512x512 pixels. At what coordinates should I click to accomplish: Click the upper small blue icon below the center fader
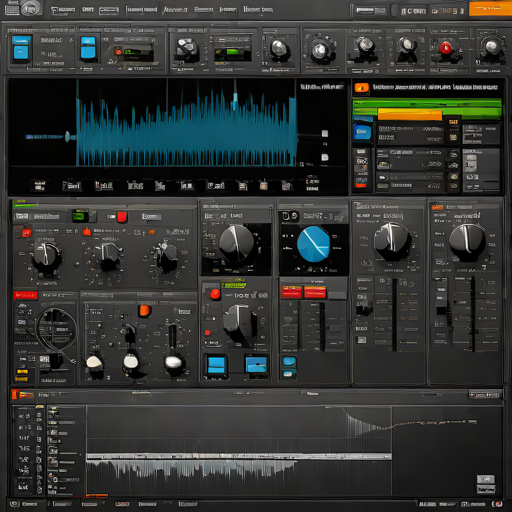click(x=289, y=361)
